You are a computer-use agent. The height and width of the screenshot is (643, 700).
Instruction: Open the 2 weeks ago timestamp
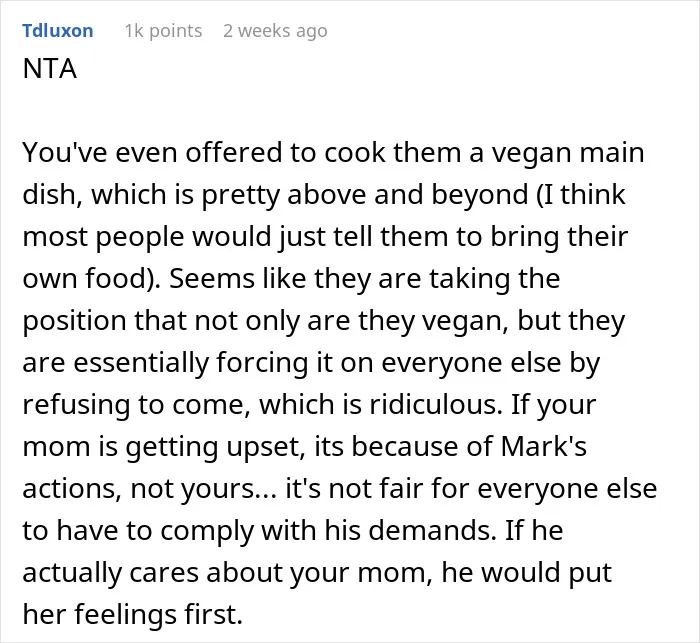(275, 31)
